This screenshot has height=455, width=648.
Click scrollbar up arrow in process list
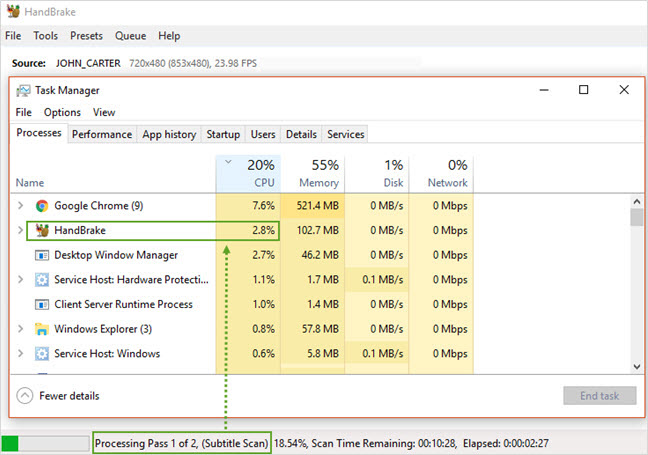(x=636, y=201)
